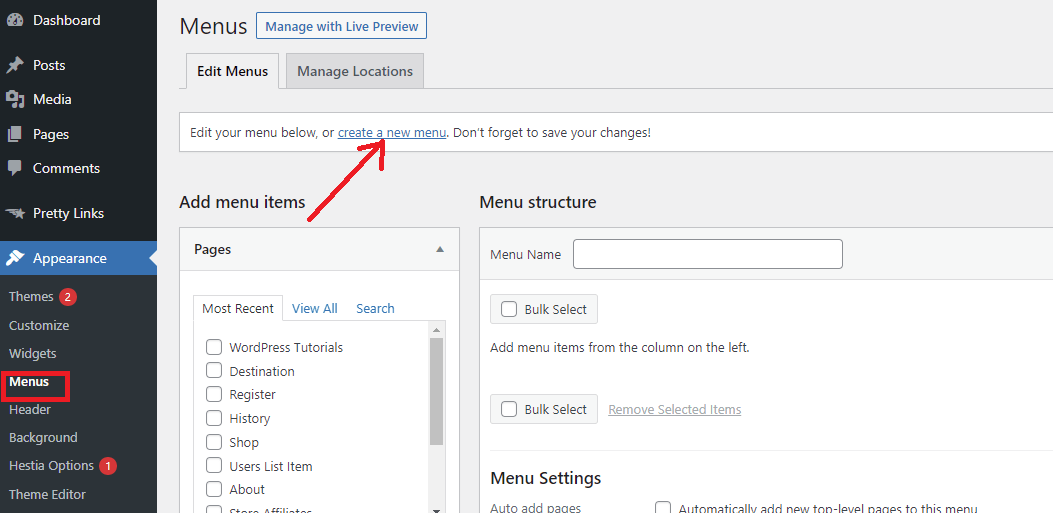The image size is (1053, 513).
Task: Click the Themes update badge showing 2
Action: pyautogui.click(x=68, y=297)
